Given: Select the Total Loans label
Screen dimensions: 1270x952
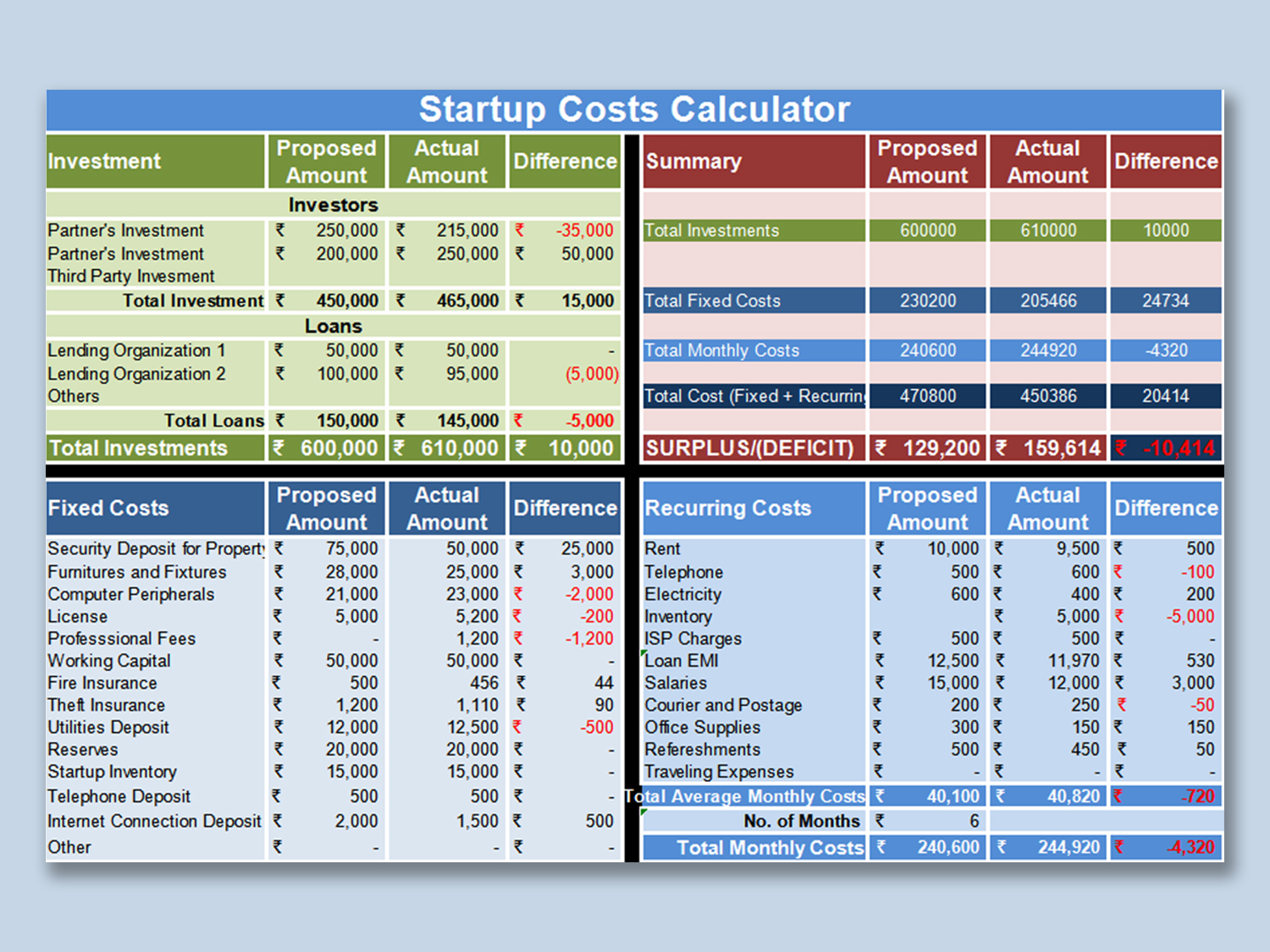Looking at the screenshot, I should click(x=214, y=421).
